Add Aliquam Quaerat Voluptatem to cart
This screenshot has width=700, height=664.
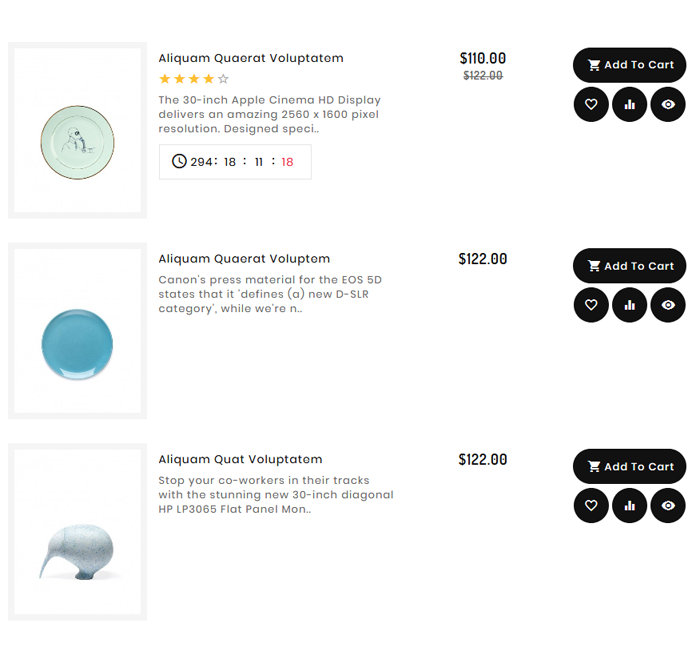[x=629, y=65]
